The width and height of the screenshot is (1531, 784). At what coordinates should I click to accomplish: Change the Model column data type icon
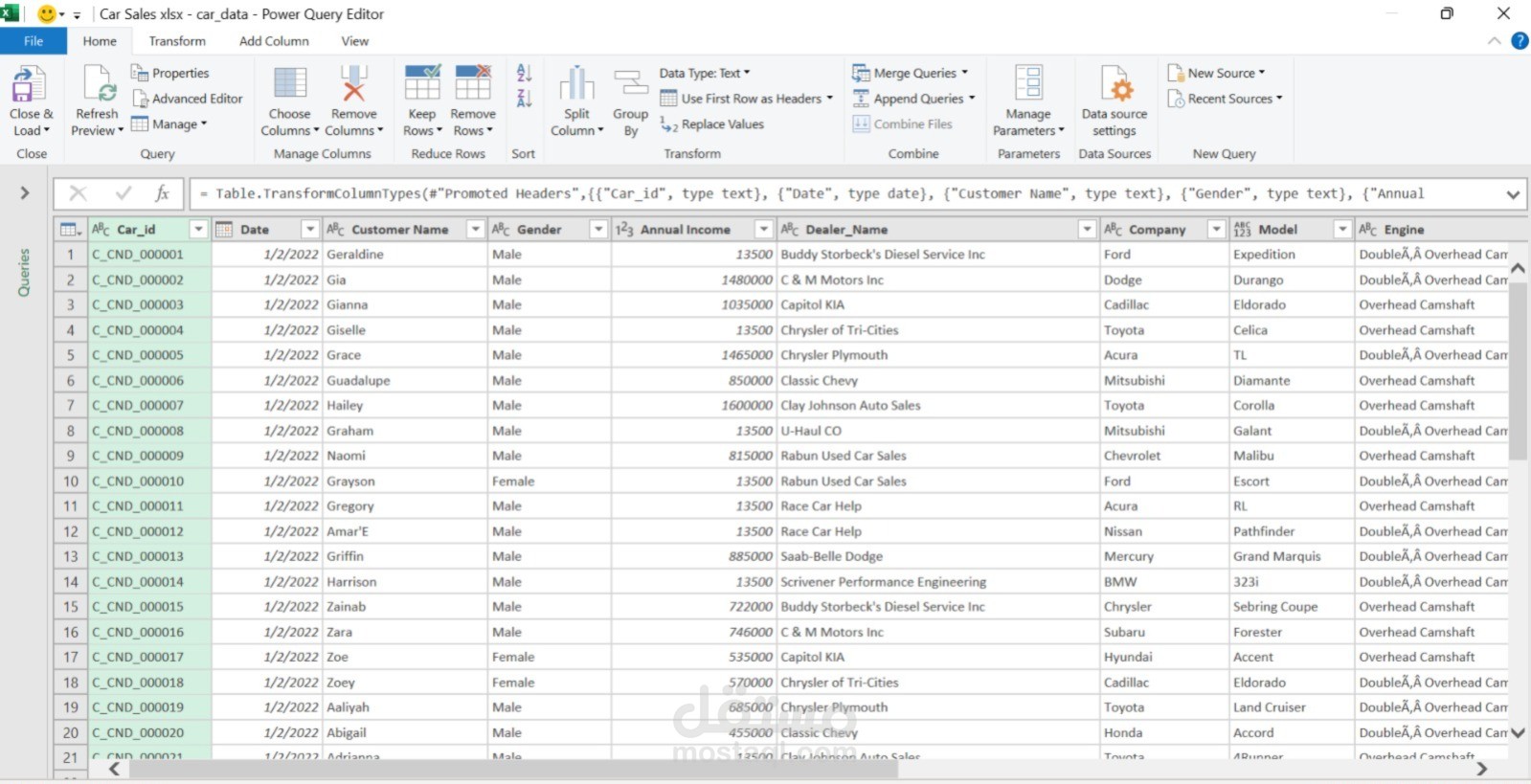1243,230
